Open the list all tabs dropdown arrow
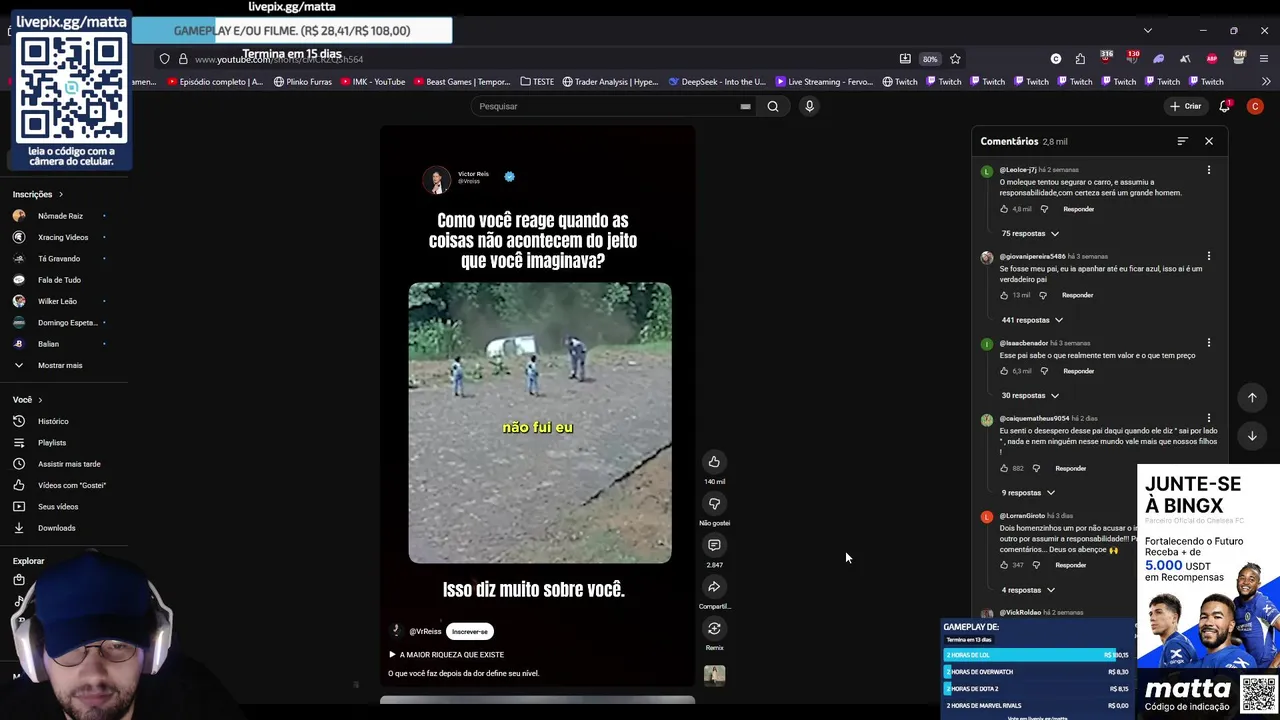The height and width of the screenshot is (720, 1280). 1147,30
